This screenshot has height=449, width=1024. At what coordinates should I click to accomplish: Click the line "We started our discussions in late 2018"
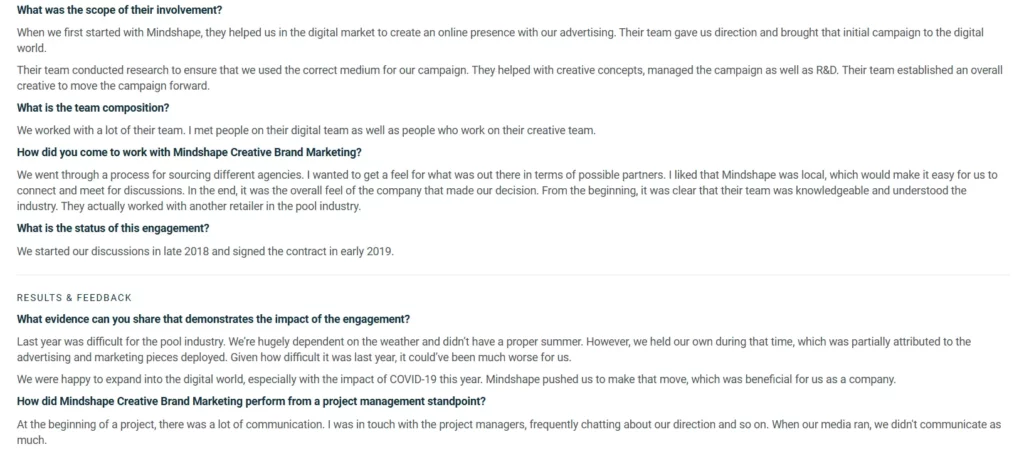205,251
